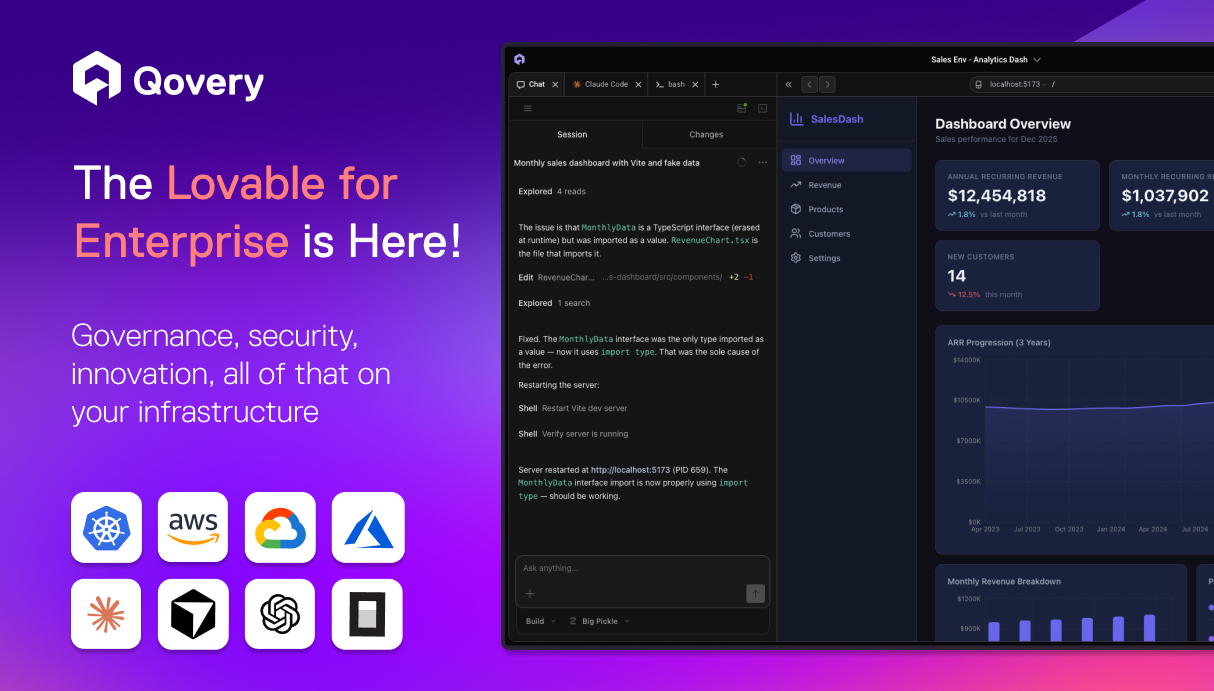This screenshot has width=1214, height=691.
Task: Expand the Explored 1 search entry
Action: pos(554,303)
